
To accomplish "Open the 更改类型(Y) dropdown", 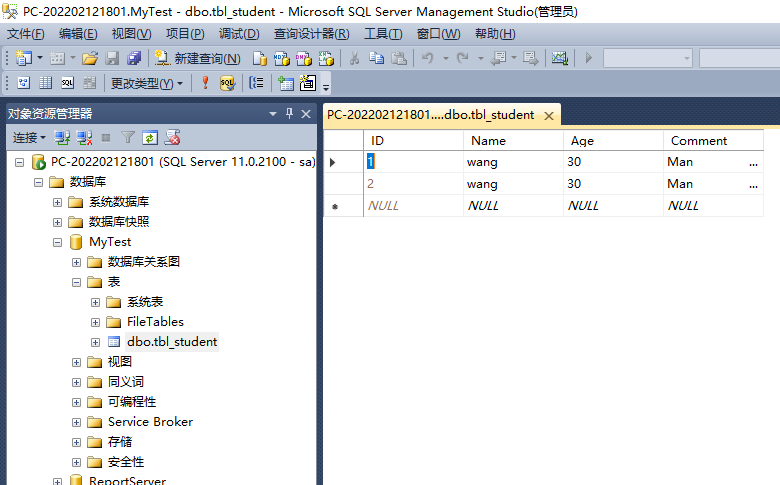I will (147, 84).
